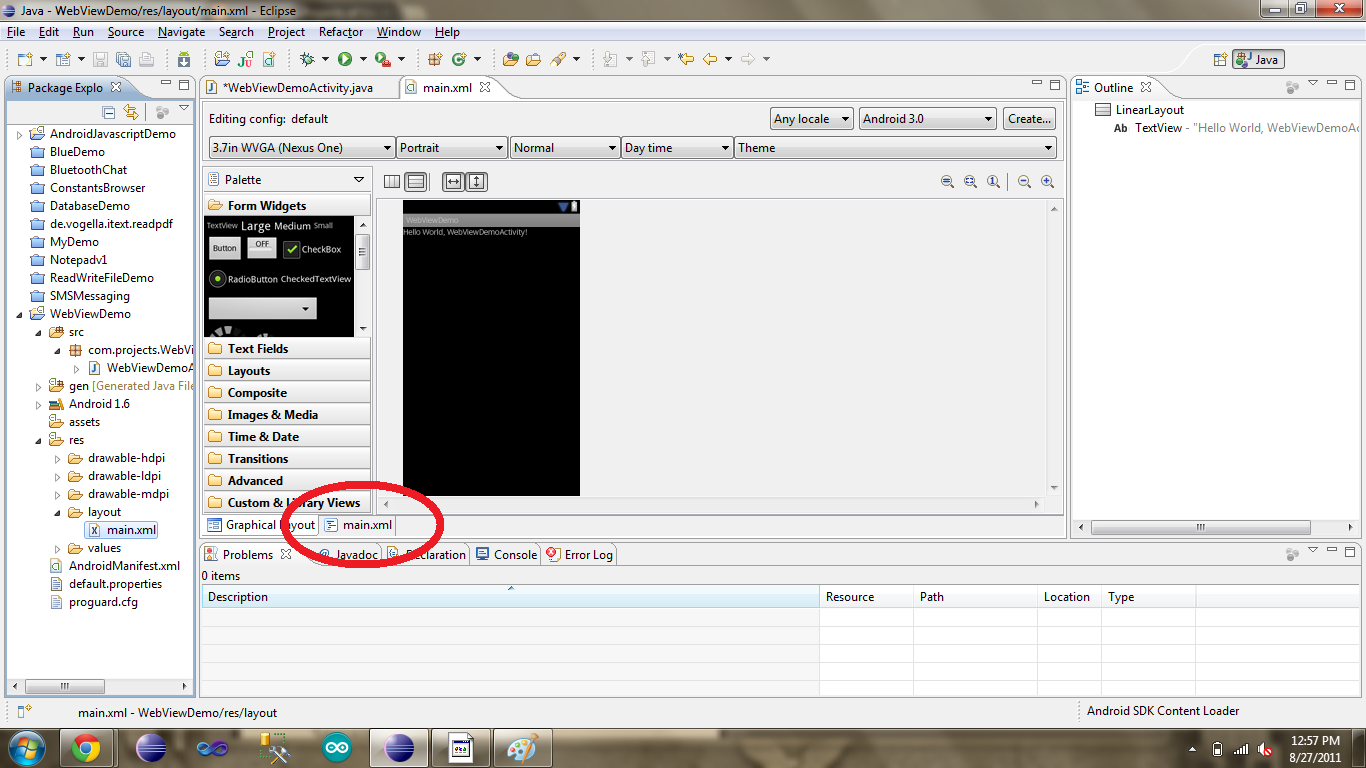Viewport: 1366px width, 768px height.
Task: Expand the Layouts category in the Palette
Action: (249, 370)
